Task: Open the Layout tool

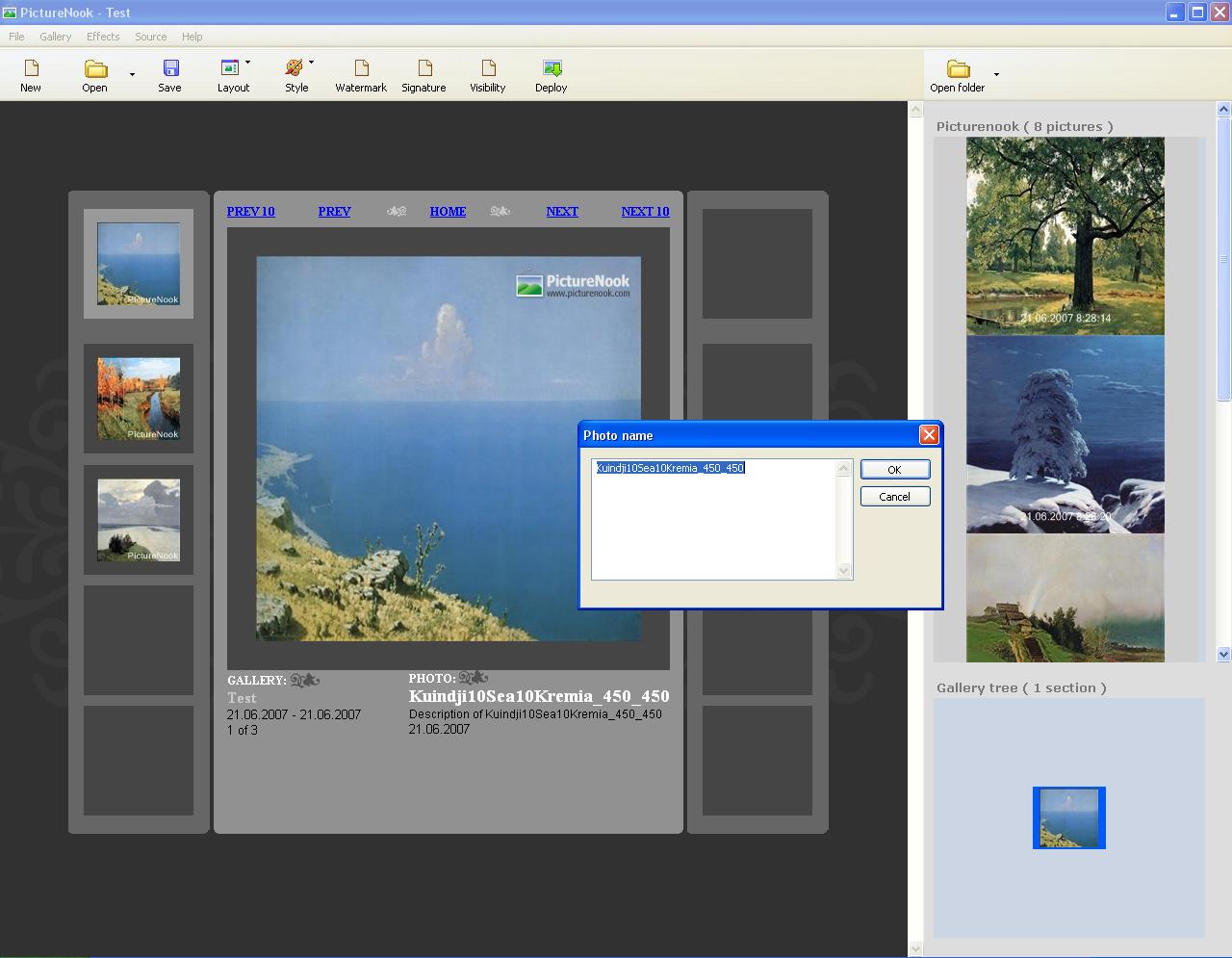Action: tap(230, 68)
